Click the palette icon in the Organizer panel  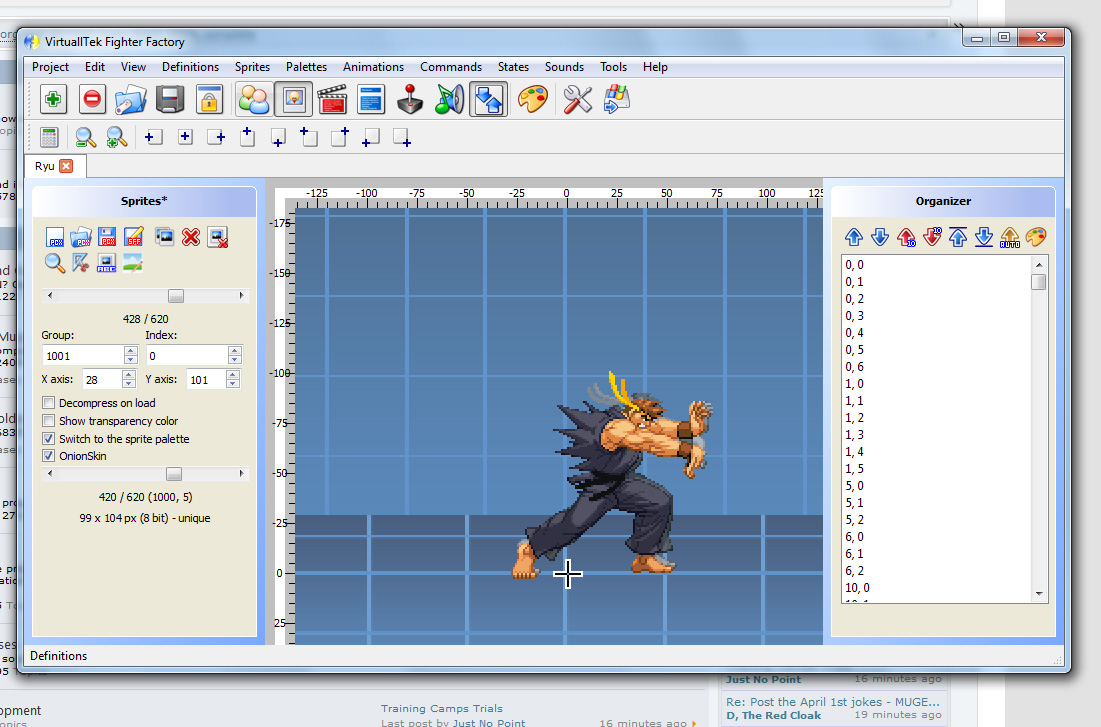1036,237
